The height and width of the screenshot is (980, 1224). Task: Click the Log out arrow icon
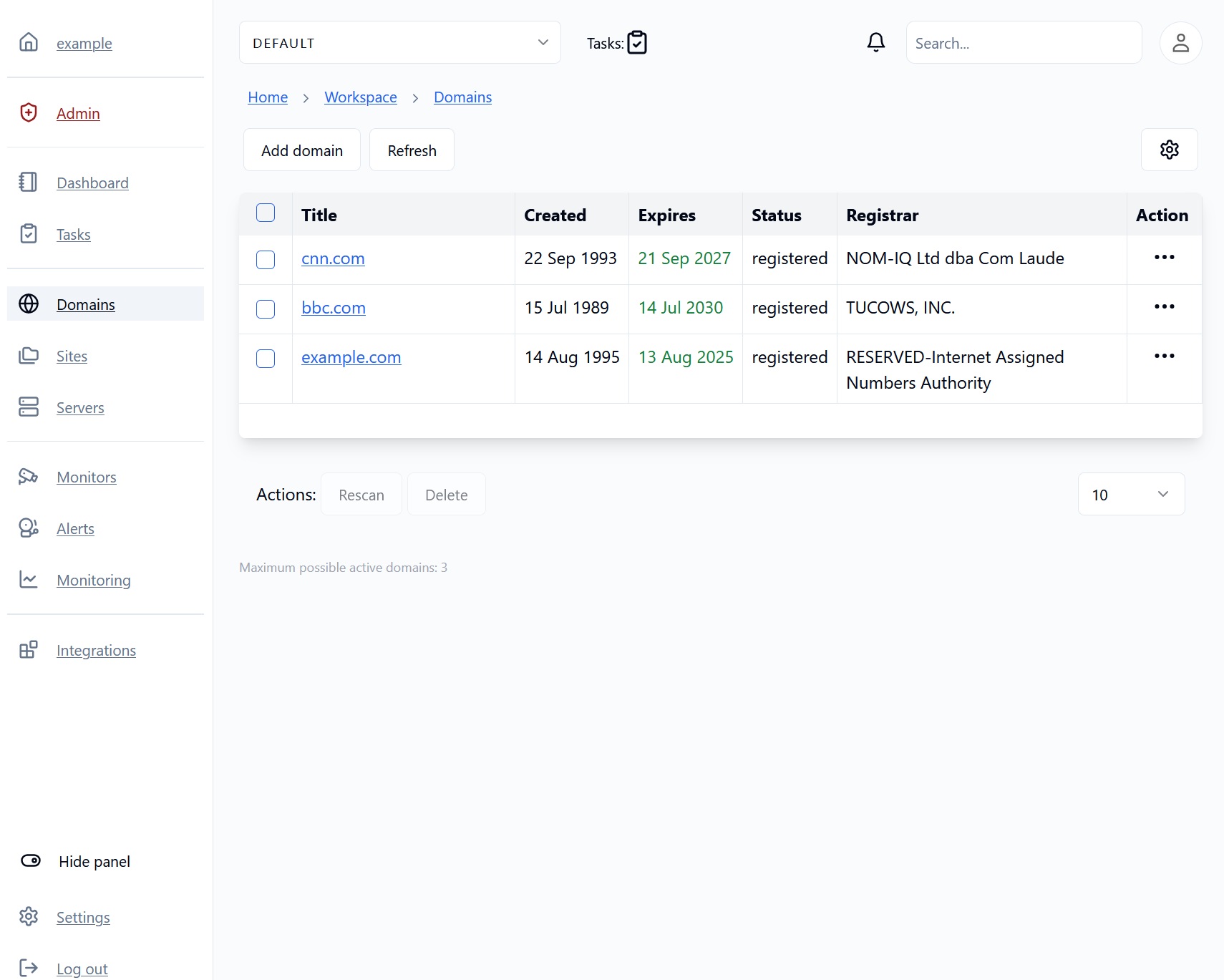29,968
